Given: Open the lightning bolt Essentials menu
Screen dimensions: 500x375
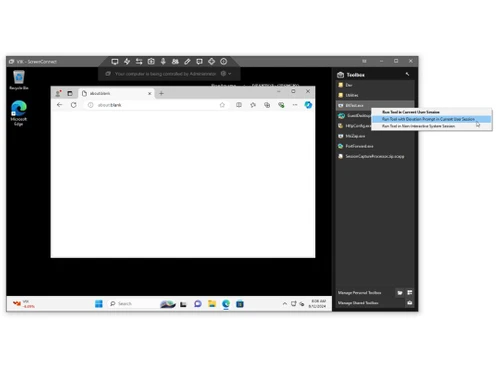Looking at the screenshot, I should point(127,61).
